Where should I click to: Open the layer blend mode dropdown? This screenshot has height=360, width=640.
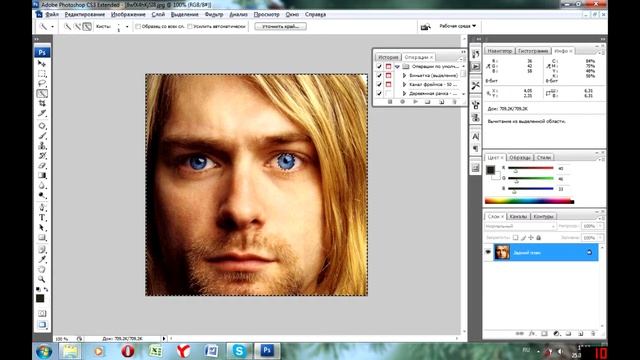pos(520,226)
